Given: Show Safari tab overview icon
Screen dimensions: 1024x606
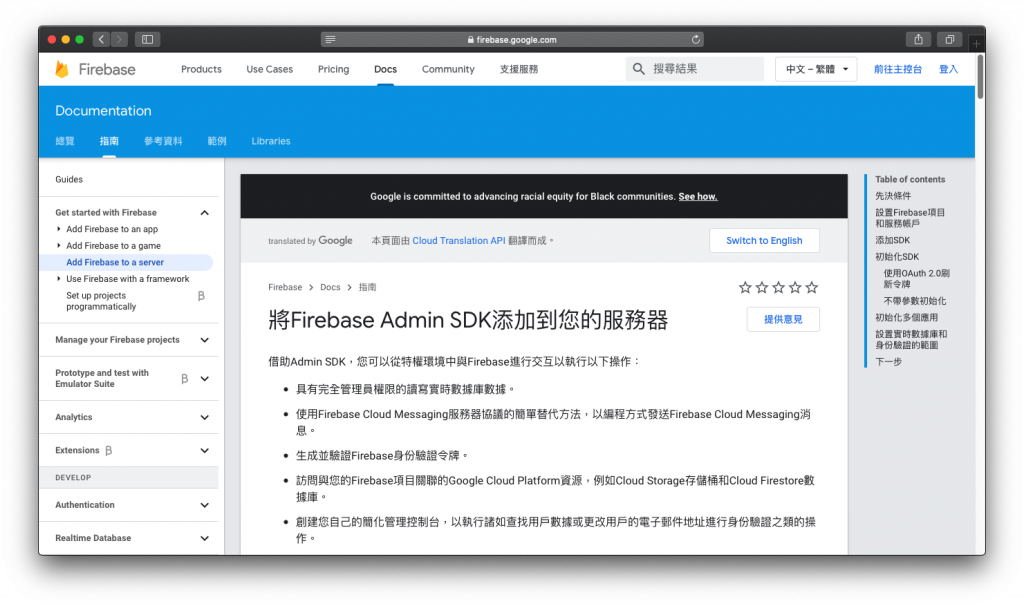Looking at the screenshot, I should [950, 39].
